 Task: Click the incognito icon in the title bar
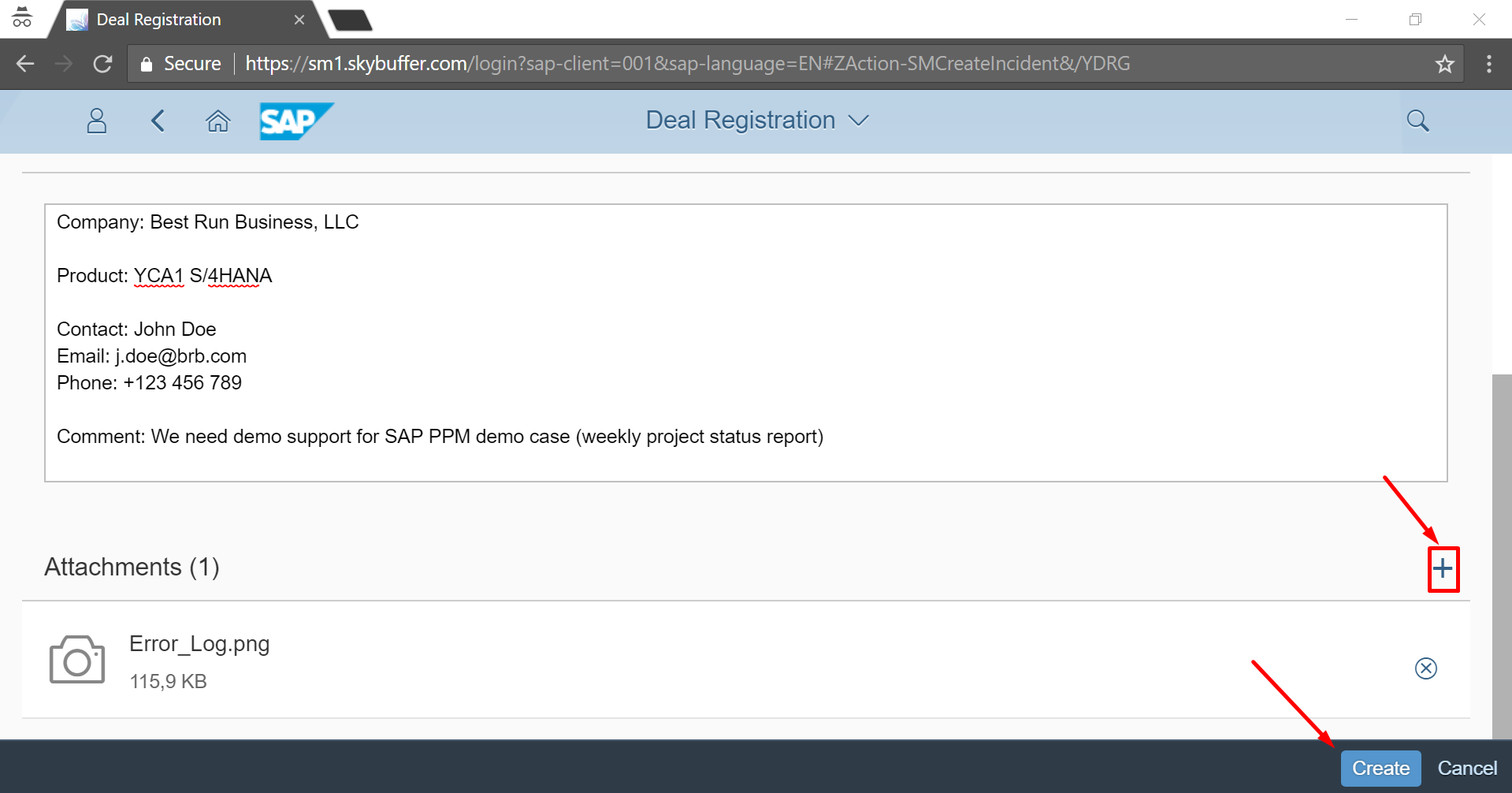(22, 18)
